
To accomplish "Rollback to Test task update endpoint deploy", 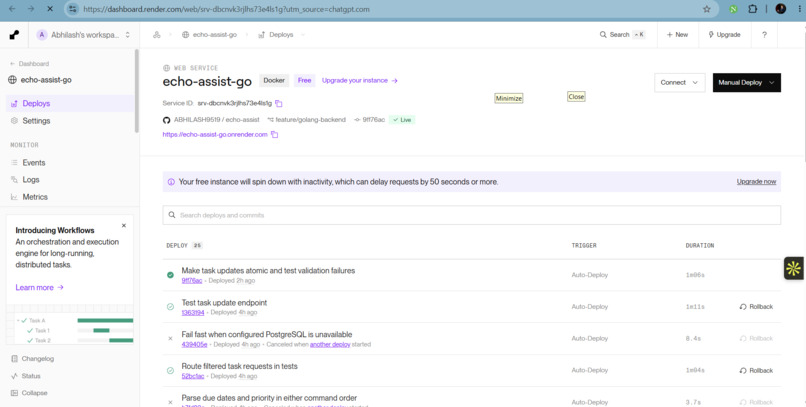I will point(756,307).
